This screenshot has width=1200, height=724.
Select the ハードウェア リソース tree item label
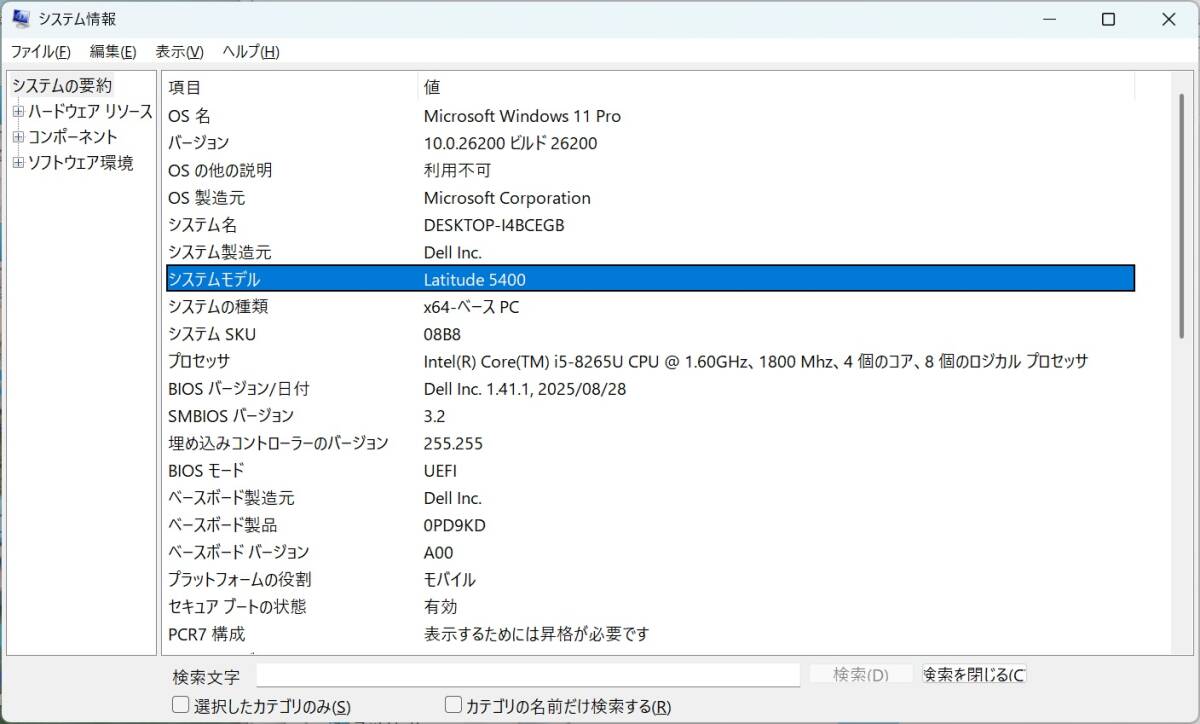[90, 111]
